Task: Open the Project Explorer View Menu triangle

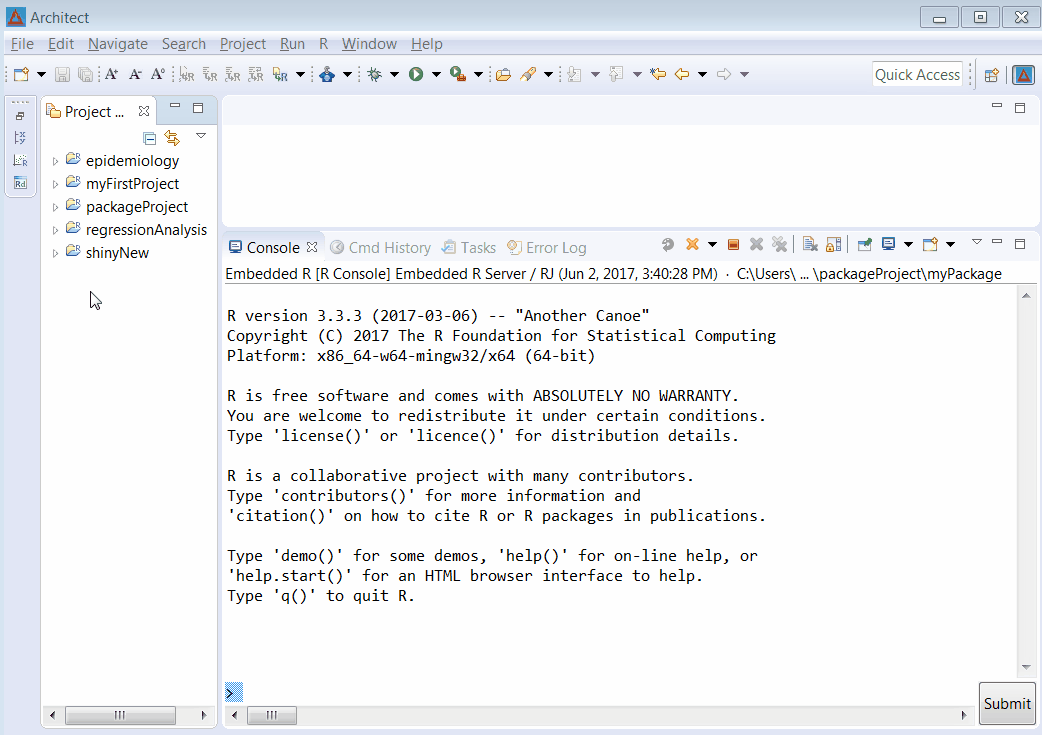Action: 201,136
